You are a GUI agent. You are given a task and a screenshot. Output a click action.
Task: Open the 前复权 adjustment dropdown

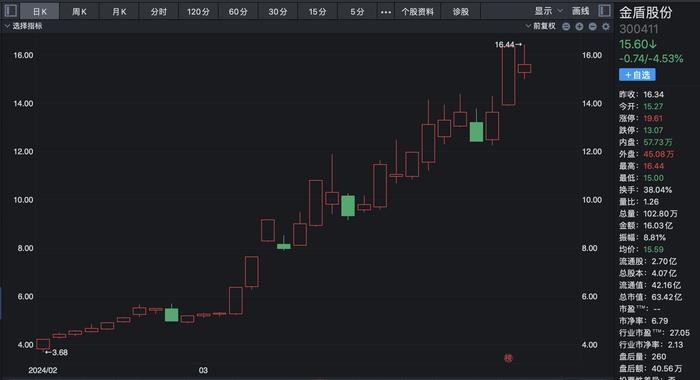pyautogui.click(x=541, y=26)
